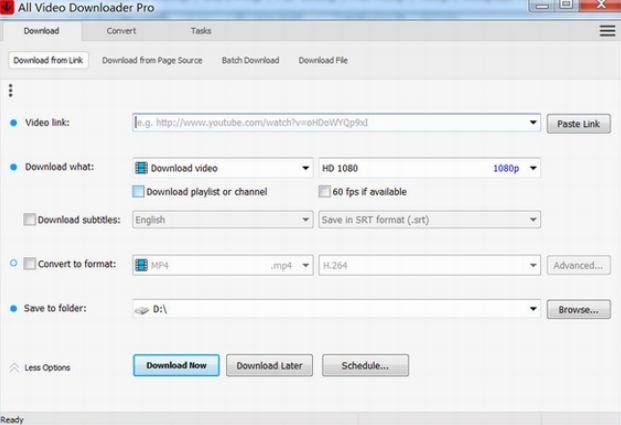Click the Download Now button
The image size is (621, 425).
[x=176, y=365]
